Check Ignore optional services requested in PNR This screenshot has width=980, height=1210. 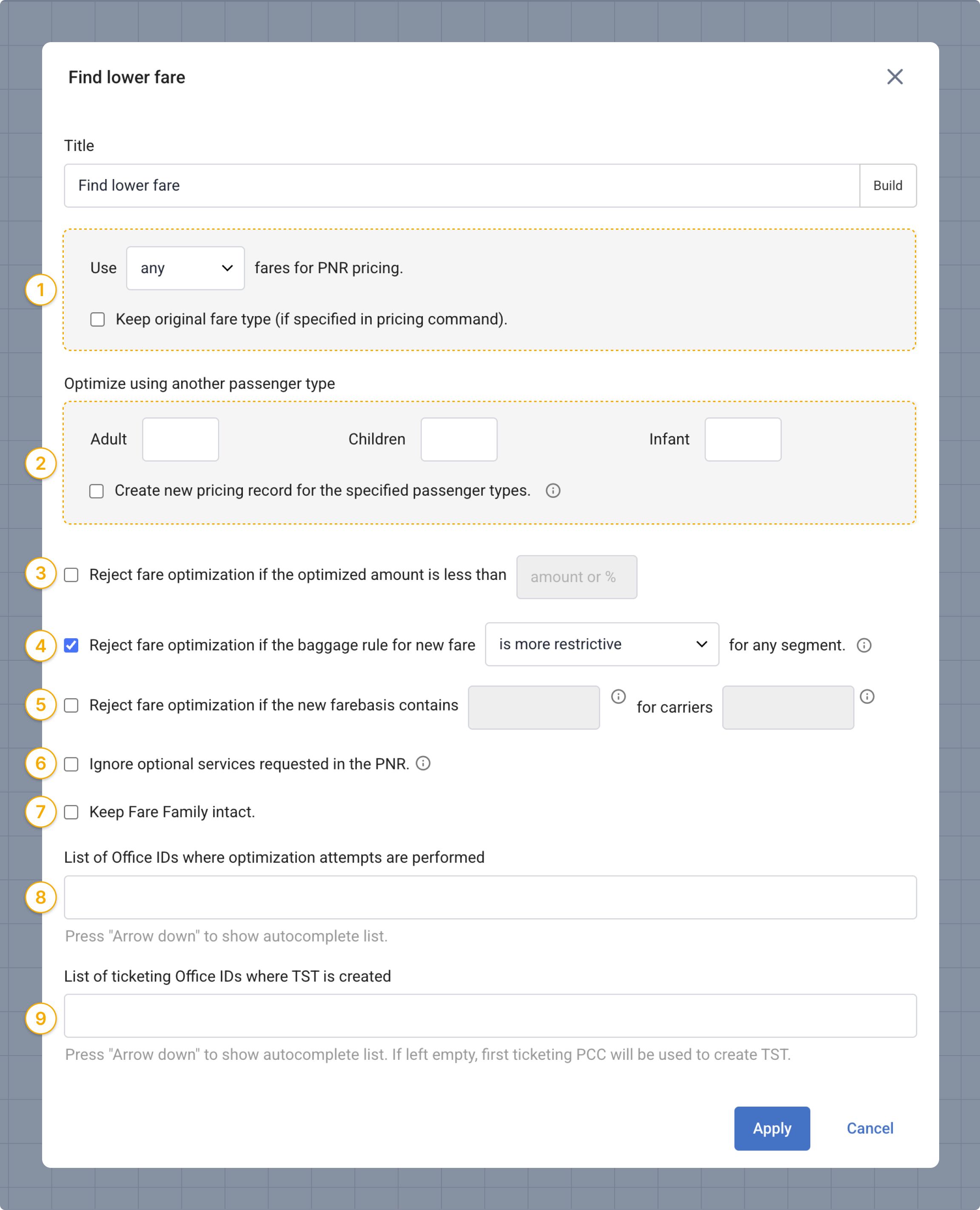tap(71, 764)
